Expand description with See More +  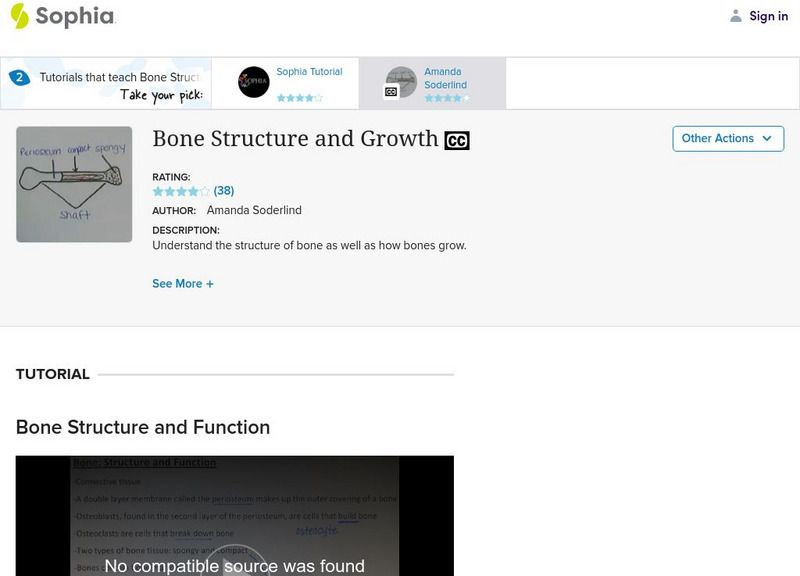[183, 284]
